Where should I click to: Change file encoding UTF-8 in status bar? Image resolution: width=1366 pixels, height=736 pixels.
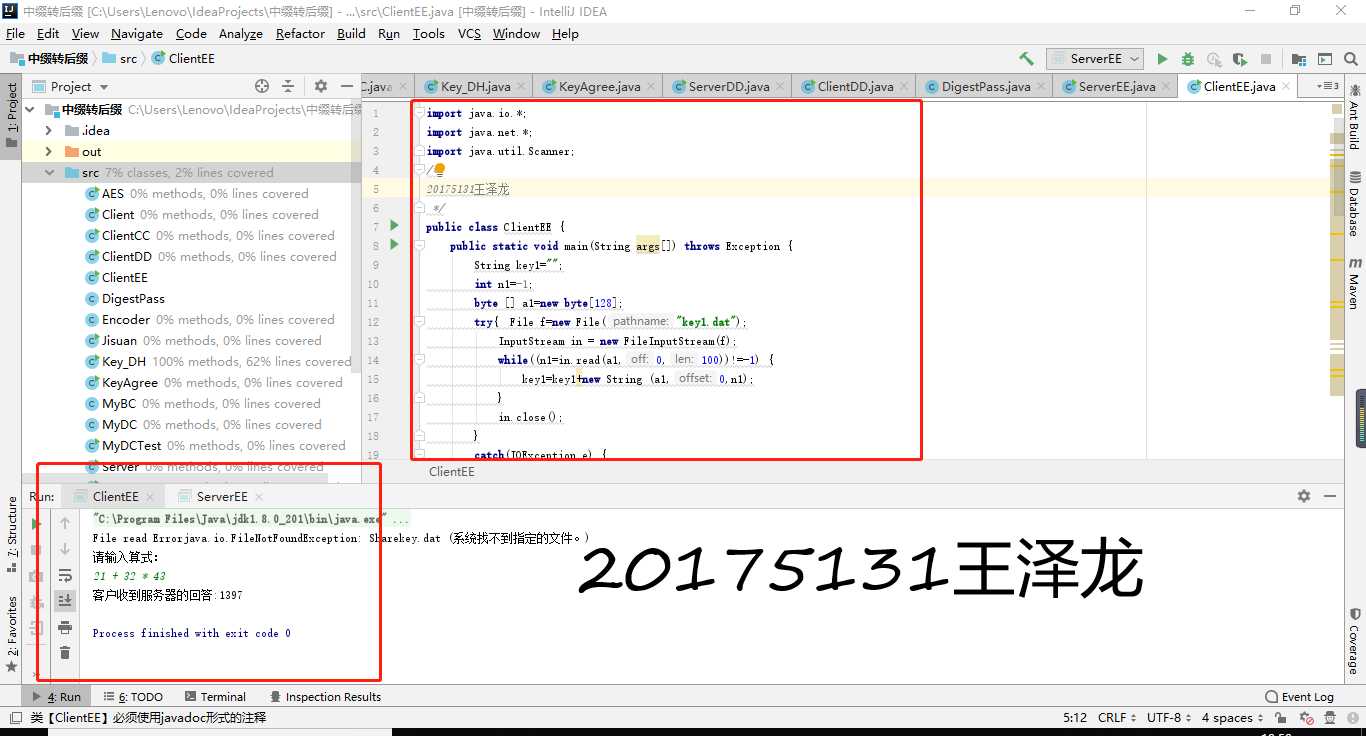click(1168, 718)
